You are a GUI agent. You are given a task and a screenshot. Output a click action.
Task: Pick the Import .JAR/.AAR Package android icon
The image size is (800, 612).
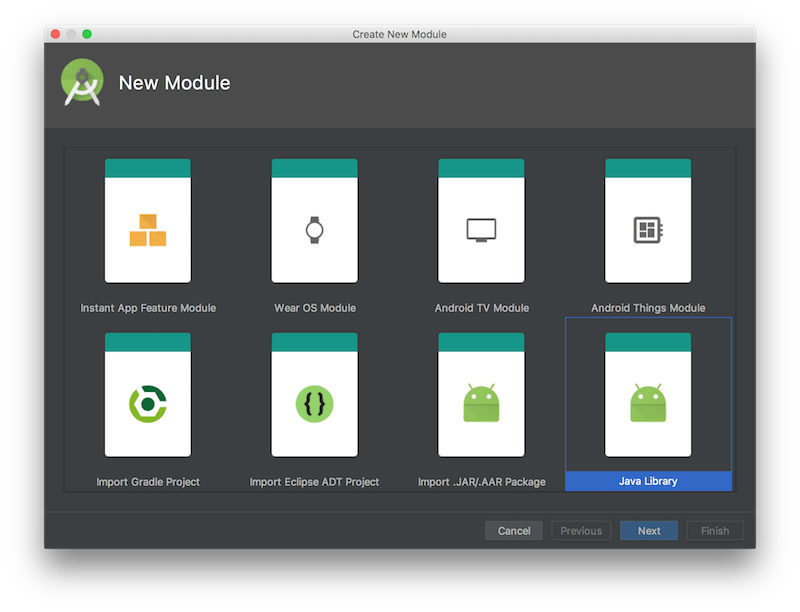tap(481, 403)
